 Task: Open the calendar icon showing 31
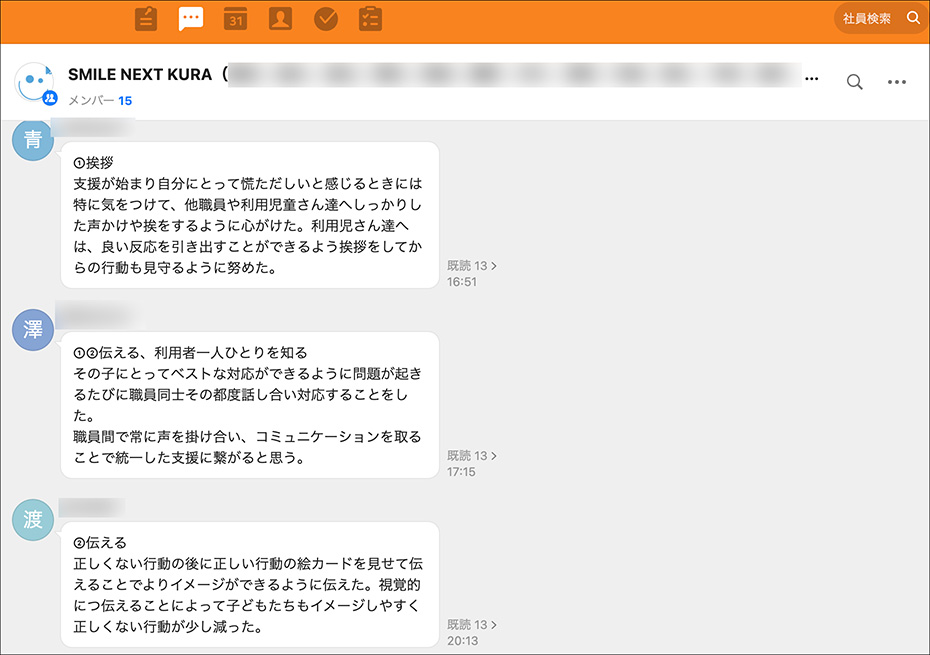click(x=235, y=18)
